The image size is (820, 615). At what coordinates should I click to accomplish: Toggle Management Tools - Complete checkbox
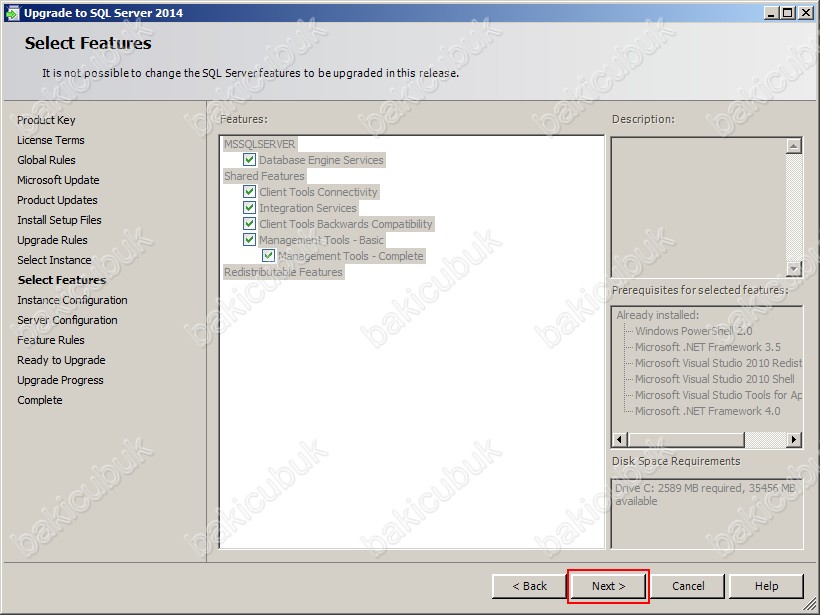coord(268,256)
